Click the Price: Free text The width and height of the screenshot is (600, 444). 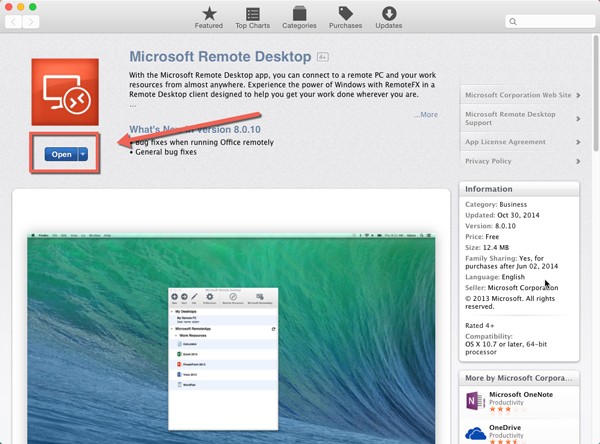click(482, 237)
